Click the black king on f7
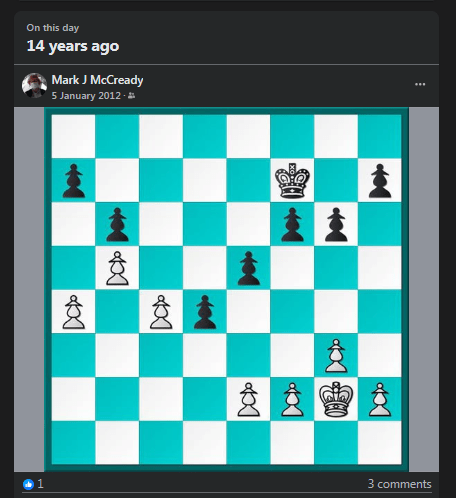456x498 pixels. click(292, 180)
